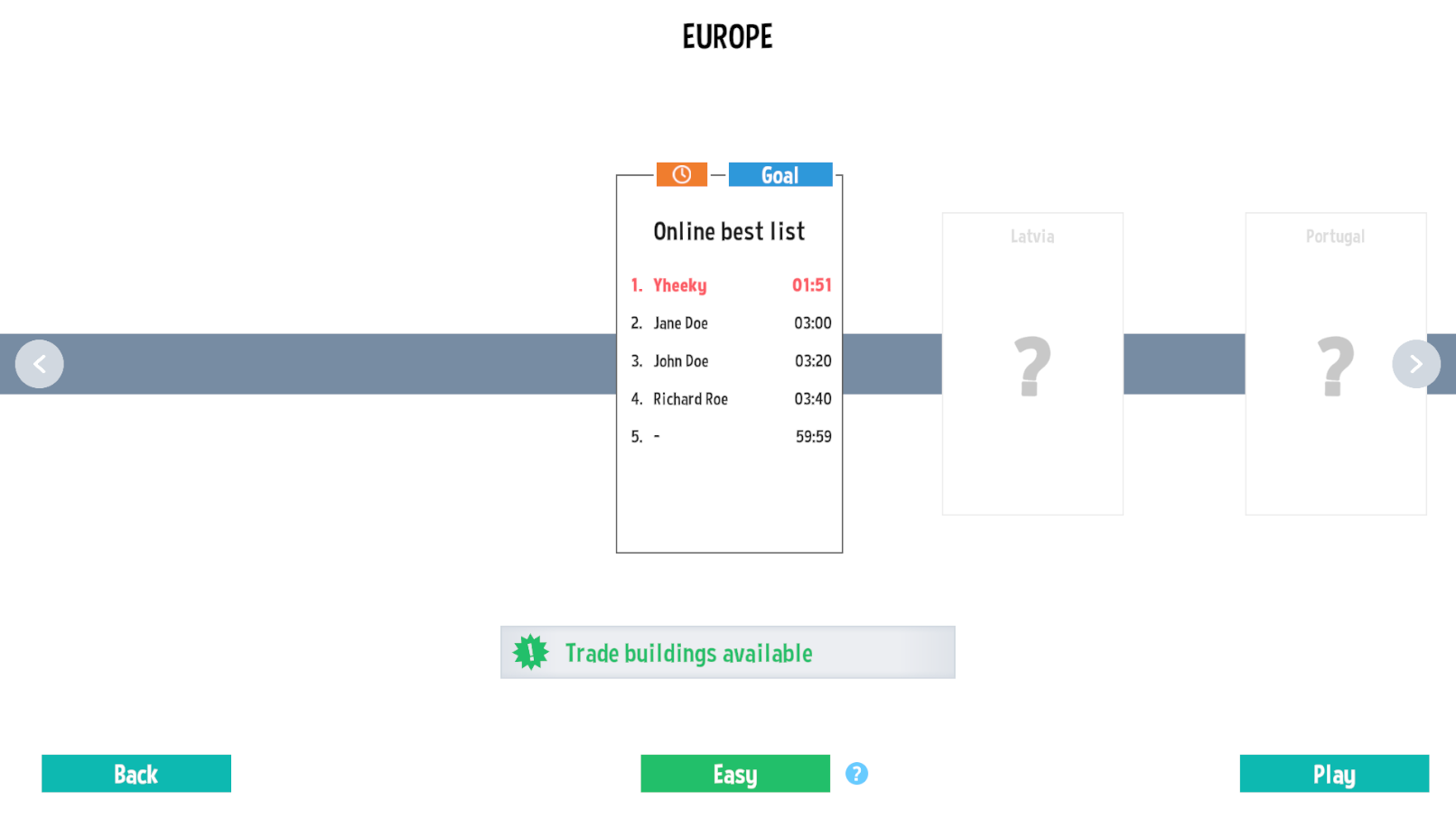1456x819 pixels.
Task: Go to the previous level with left arrow
Action: pos(40,364)
